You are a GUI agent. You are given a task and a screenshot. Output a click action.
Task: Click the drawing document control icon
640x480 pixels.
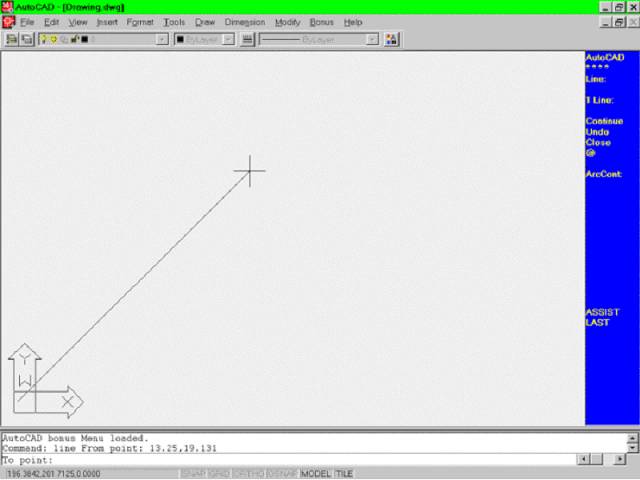(x=8, y=22)
